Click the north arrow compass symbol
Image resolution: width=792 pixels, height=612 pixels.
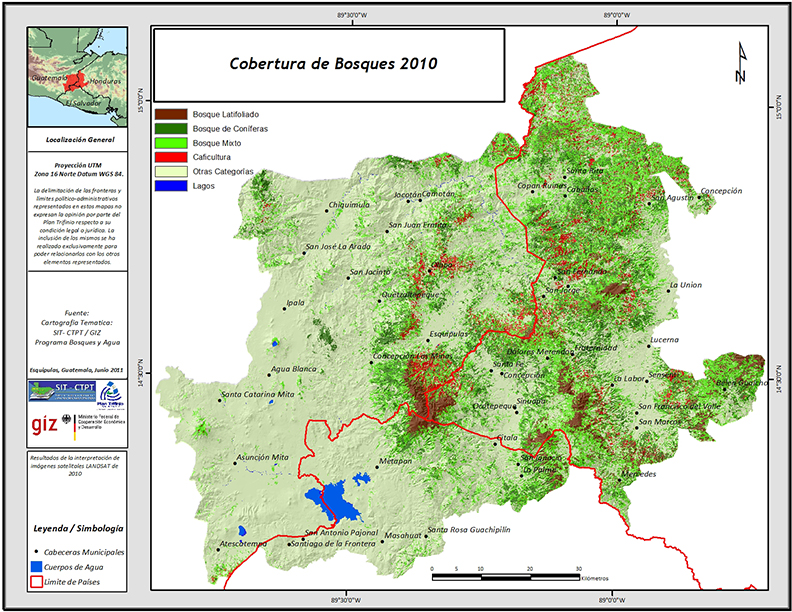pos(741,63)
